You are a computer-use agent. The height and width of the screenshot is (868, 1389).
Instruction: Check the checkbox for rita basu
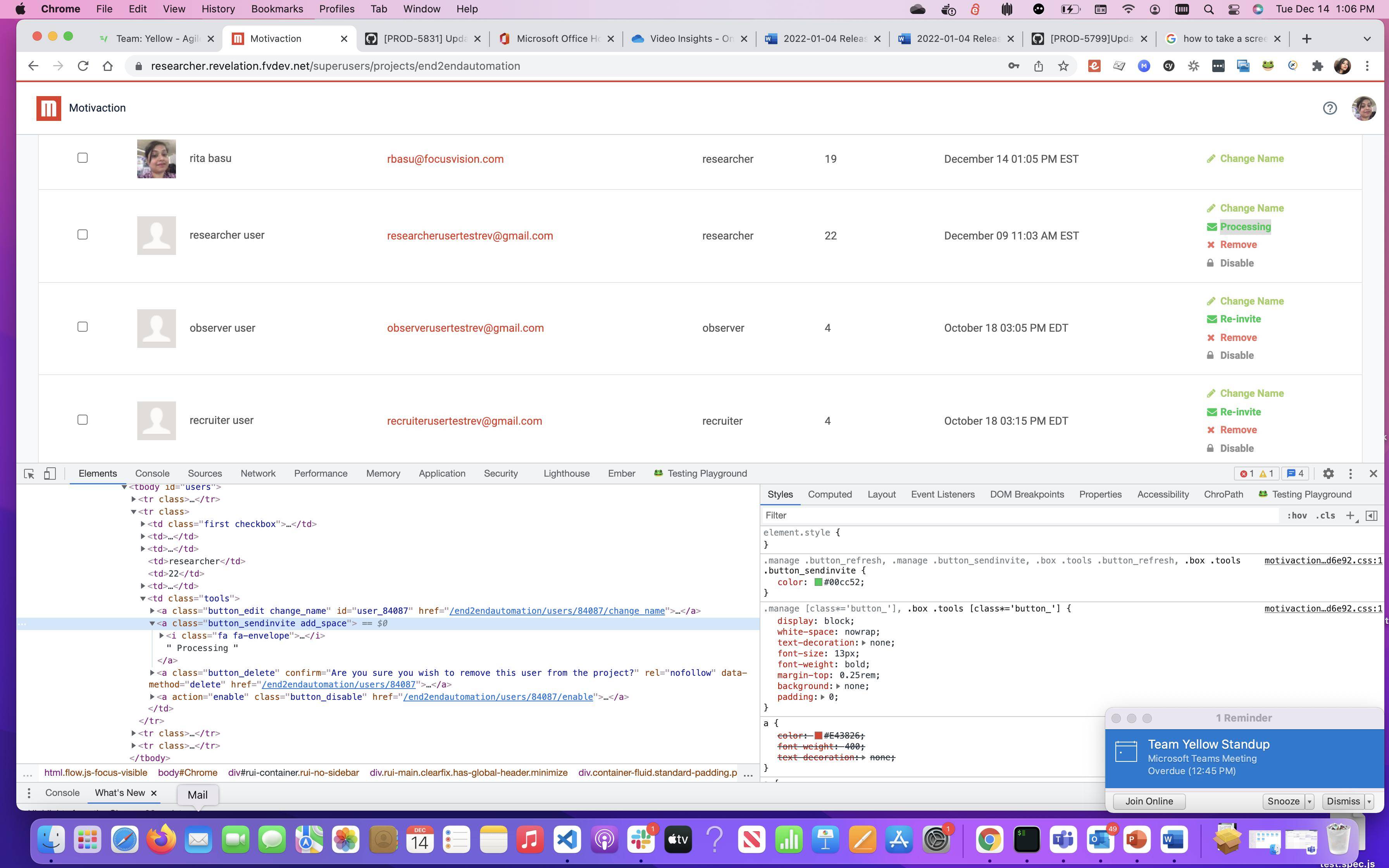[x=83, y=158]
